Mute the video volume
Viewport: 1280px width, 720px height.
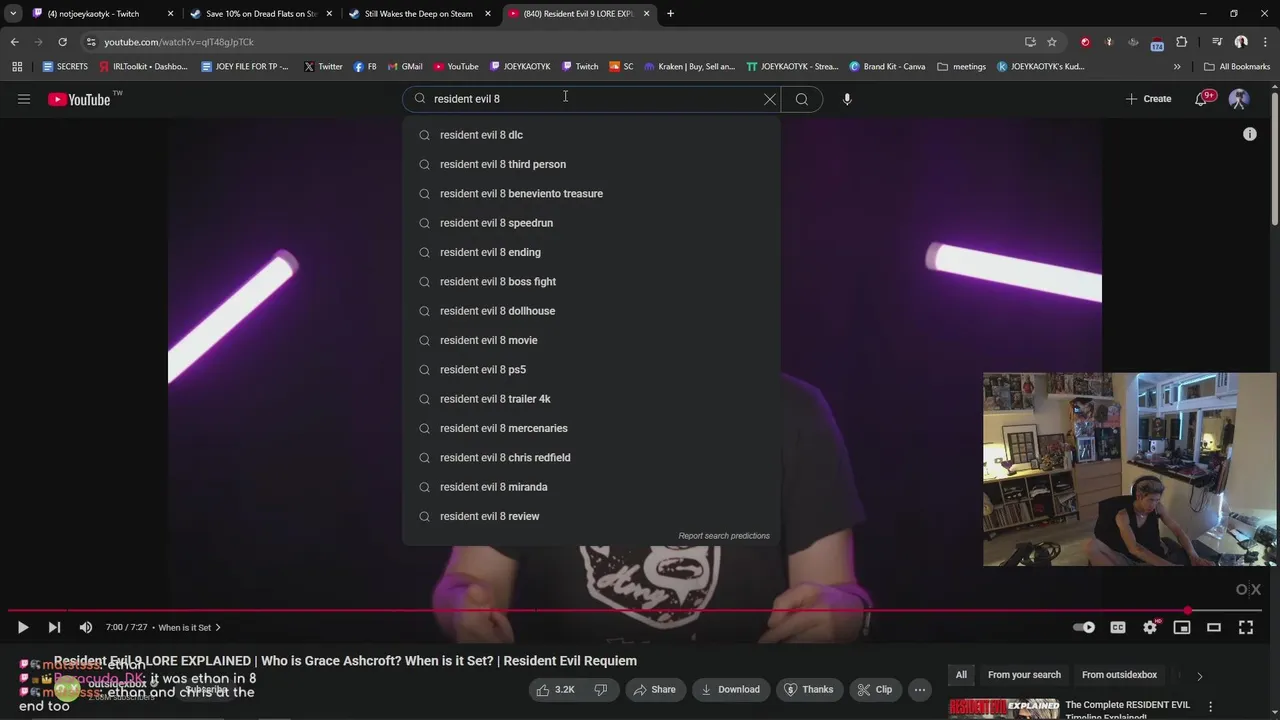(x=86, y=627)
